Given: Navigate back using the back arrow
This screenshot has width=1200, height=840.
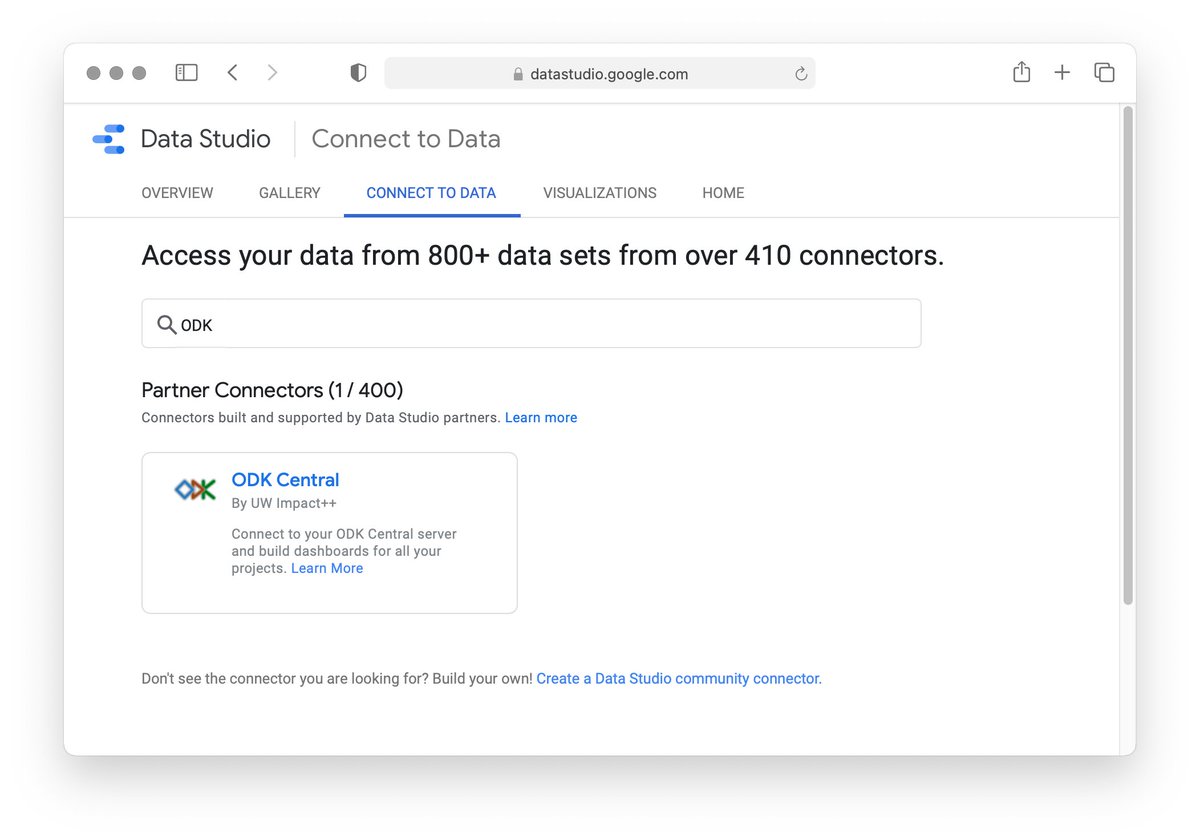Looking at the screenshot, I should pos(232,72).
